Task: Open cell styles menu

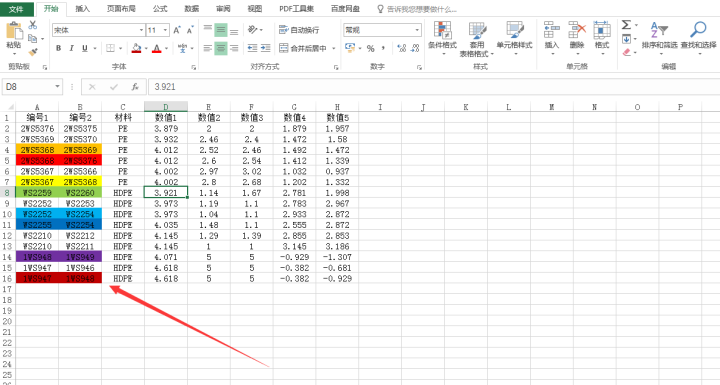Action: click(x=514, y=39)
